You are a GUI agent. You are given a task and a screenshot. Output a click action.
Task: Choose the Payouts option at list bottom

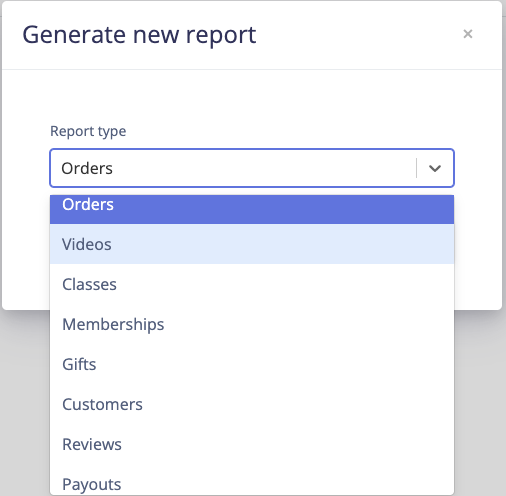(x=252, y=480)
